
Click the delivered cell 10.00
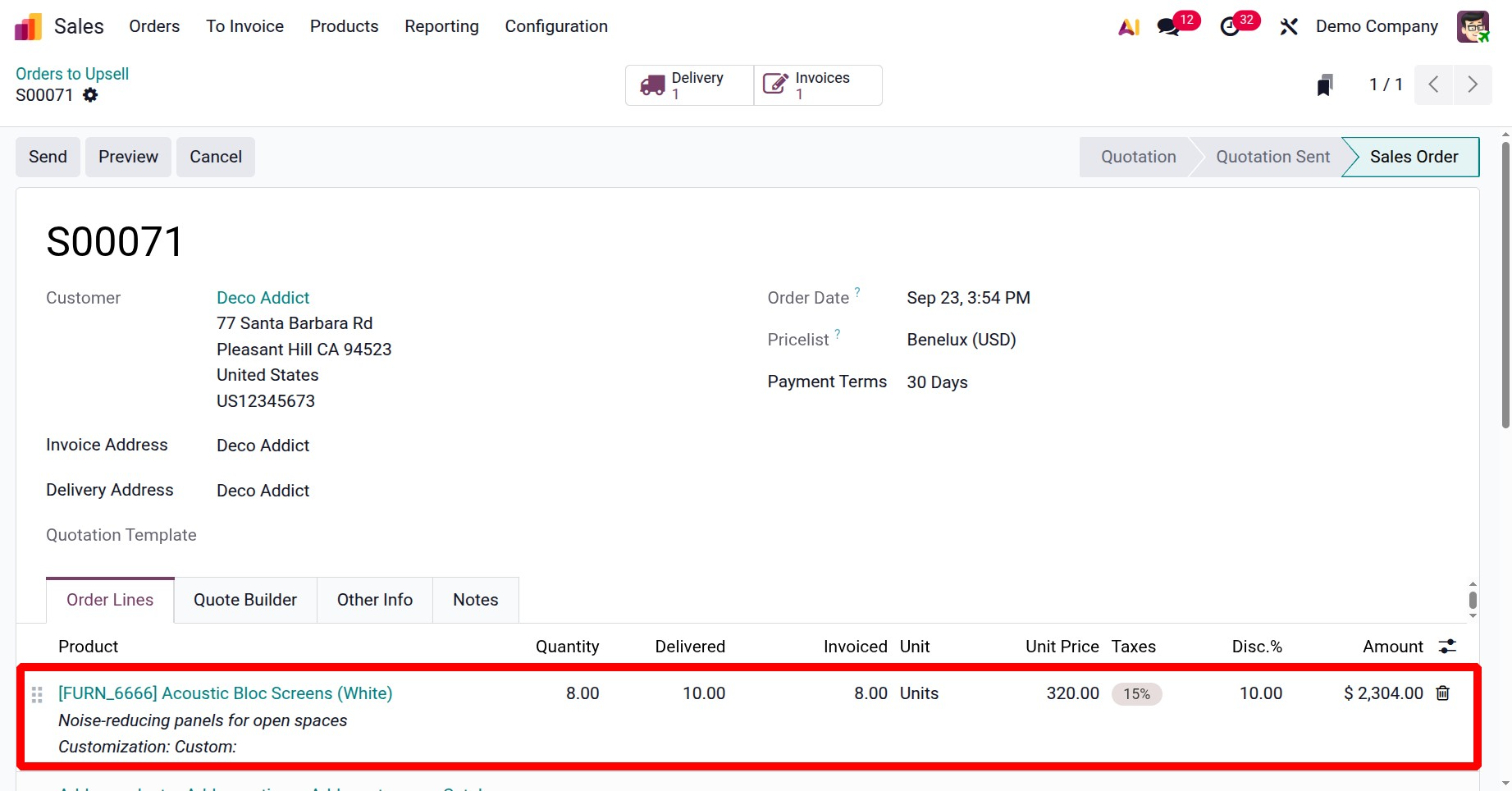point(704,693)
